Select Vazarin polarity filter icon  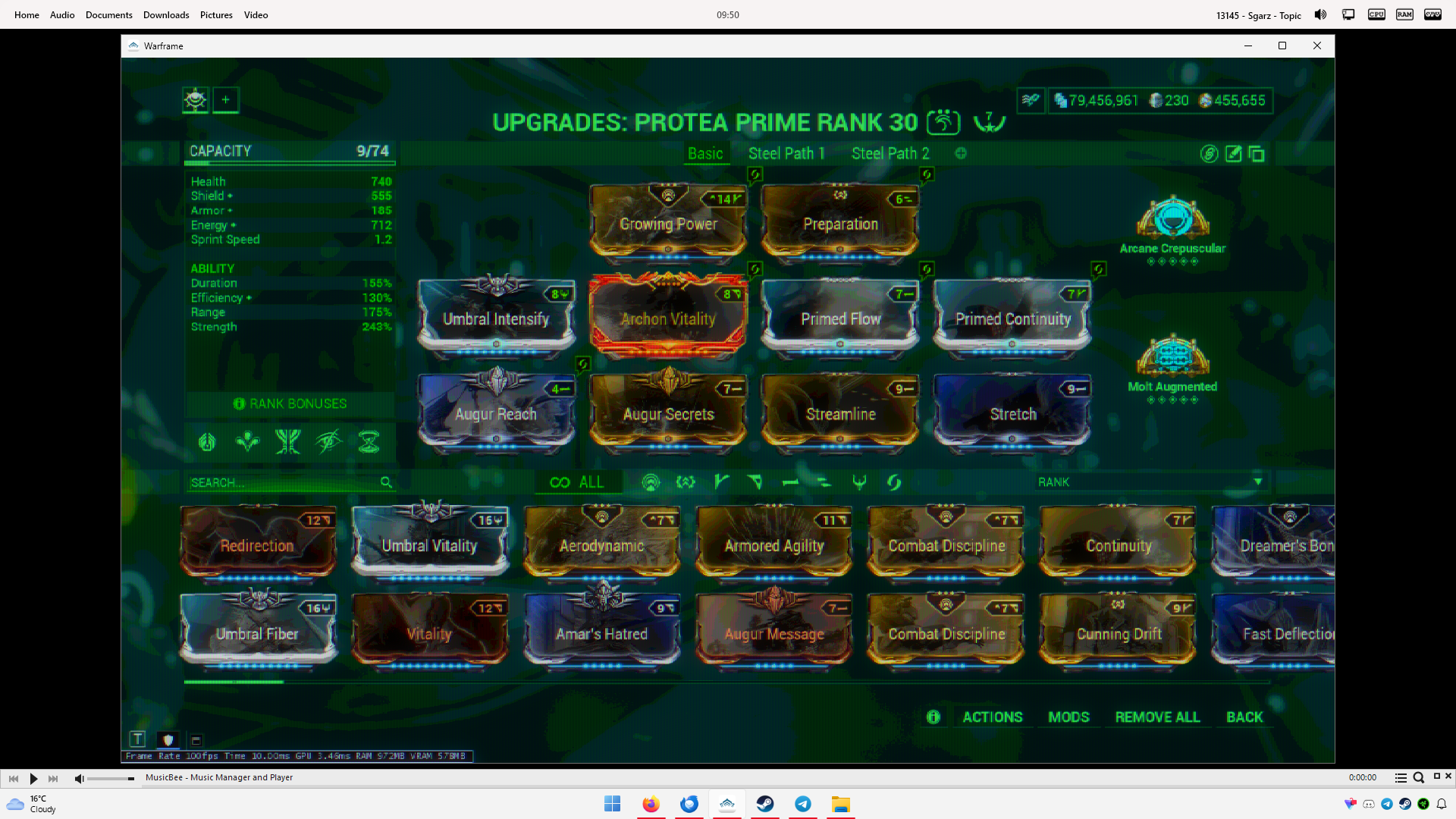(755, 482)
